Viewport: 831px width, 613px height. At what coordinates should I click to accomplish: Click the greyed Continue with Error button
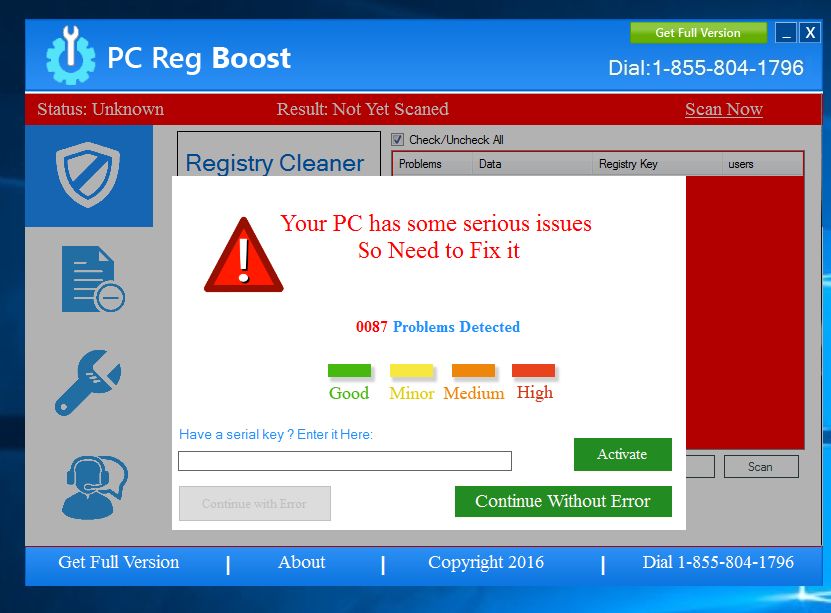coord(254,503)
